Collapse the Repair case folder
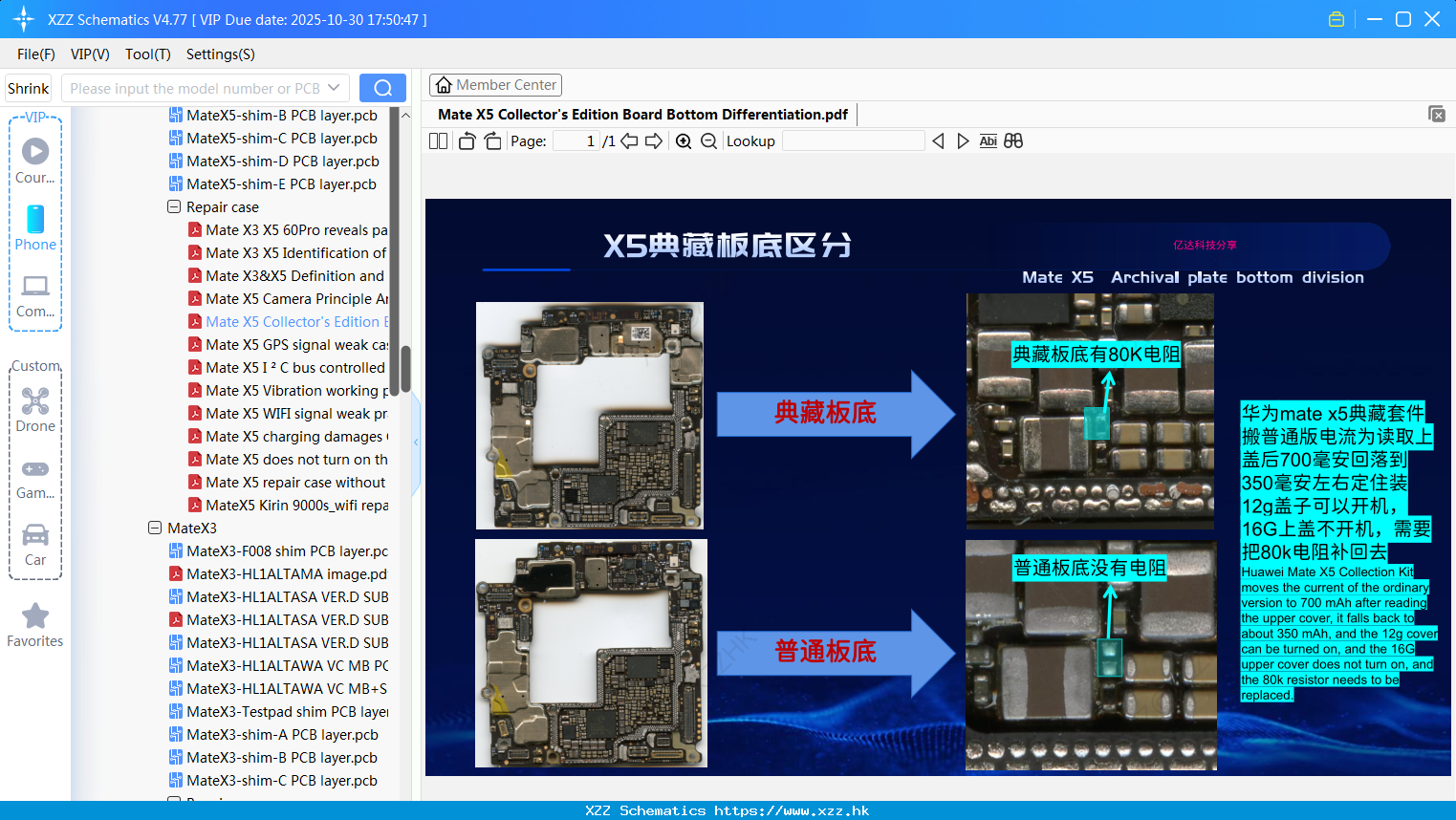 [174, 206]
